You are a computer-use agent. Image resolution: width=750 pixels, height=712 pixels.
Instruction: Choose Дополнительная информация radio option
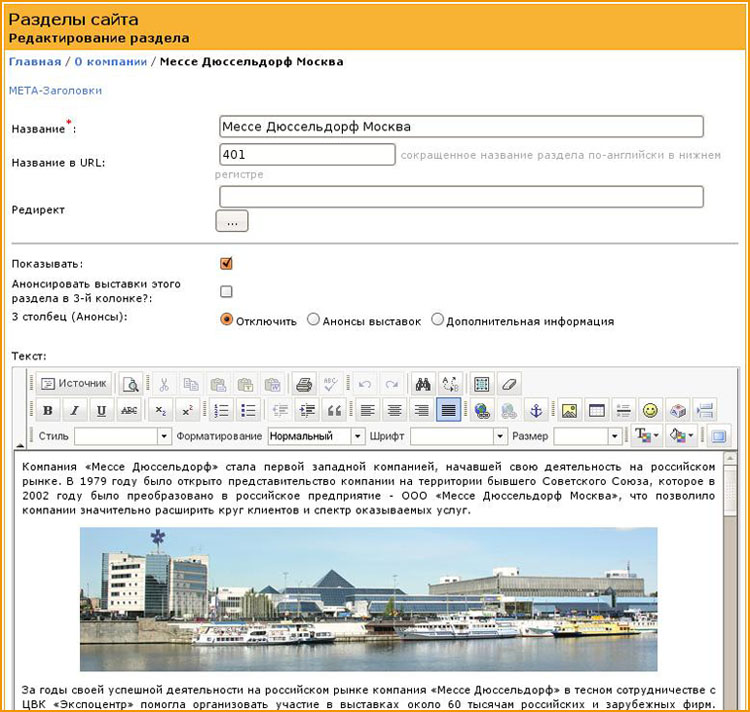pyautogui.click(x=437, y=321)
